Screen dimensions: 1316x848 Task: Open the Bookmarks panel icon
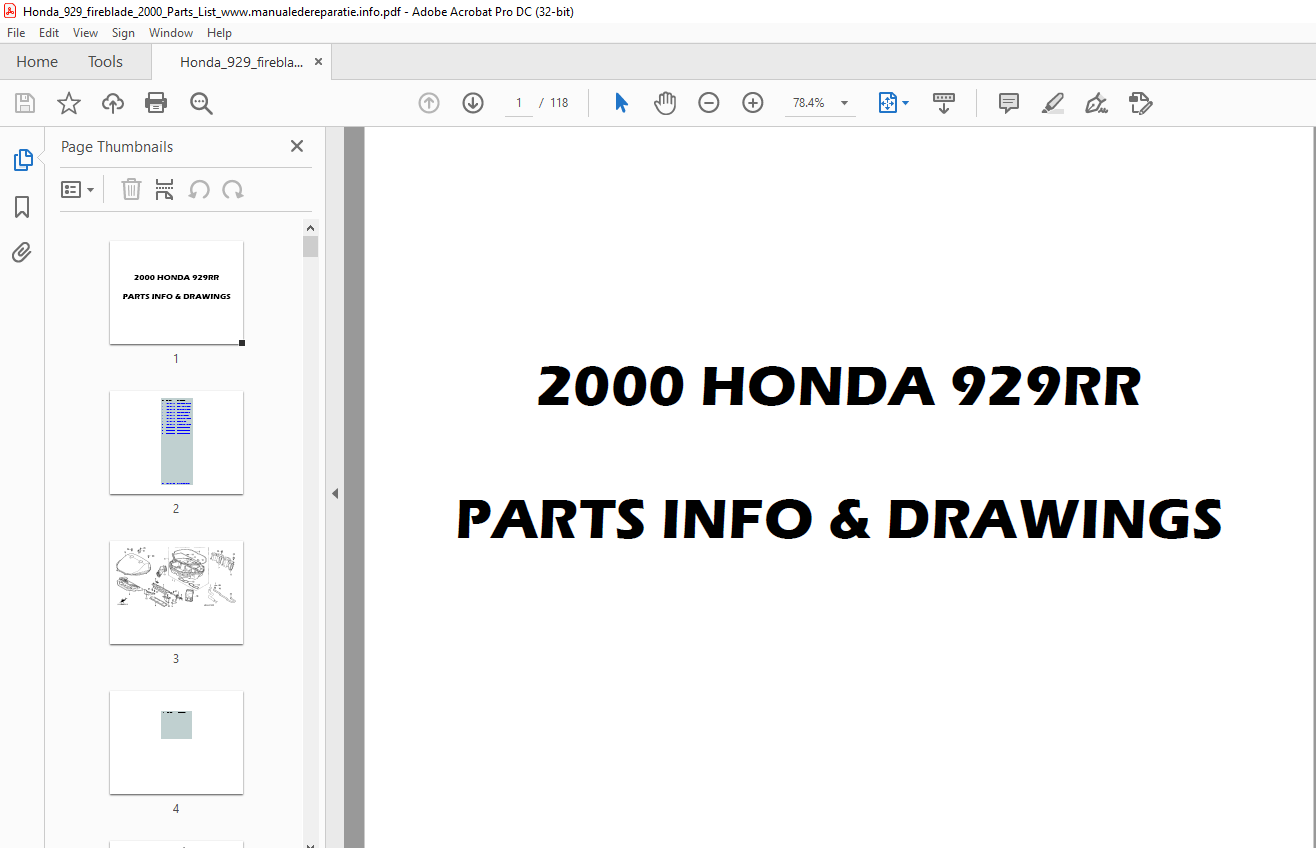click(22, 206)
